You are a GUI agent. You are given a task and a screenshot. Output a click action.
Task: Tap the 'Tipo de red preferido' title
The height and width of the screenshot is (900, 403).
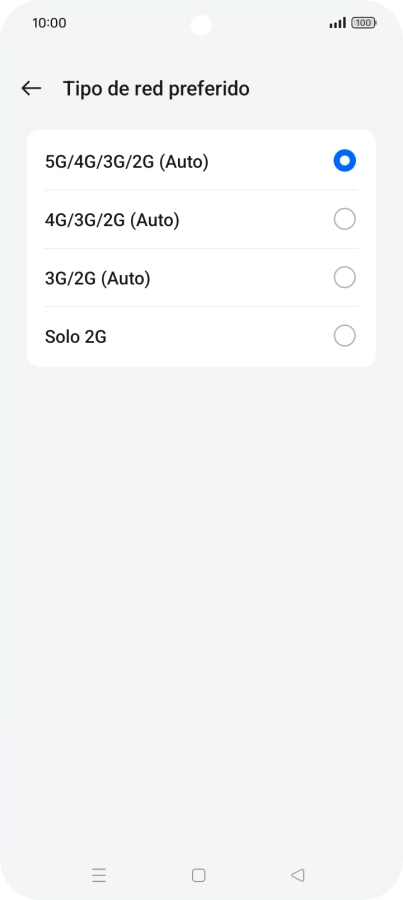[156, 89]
